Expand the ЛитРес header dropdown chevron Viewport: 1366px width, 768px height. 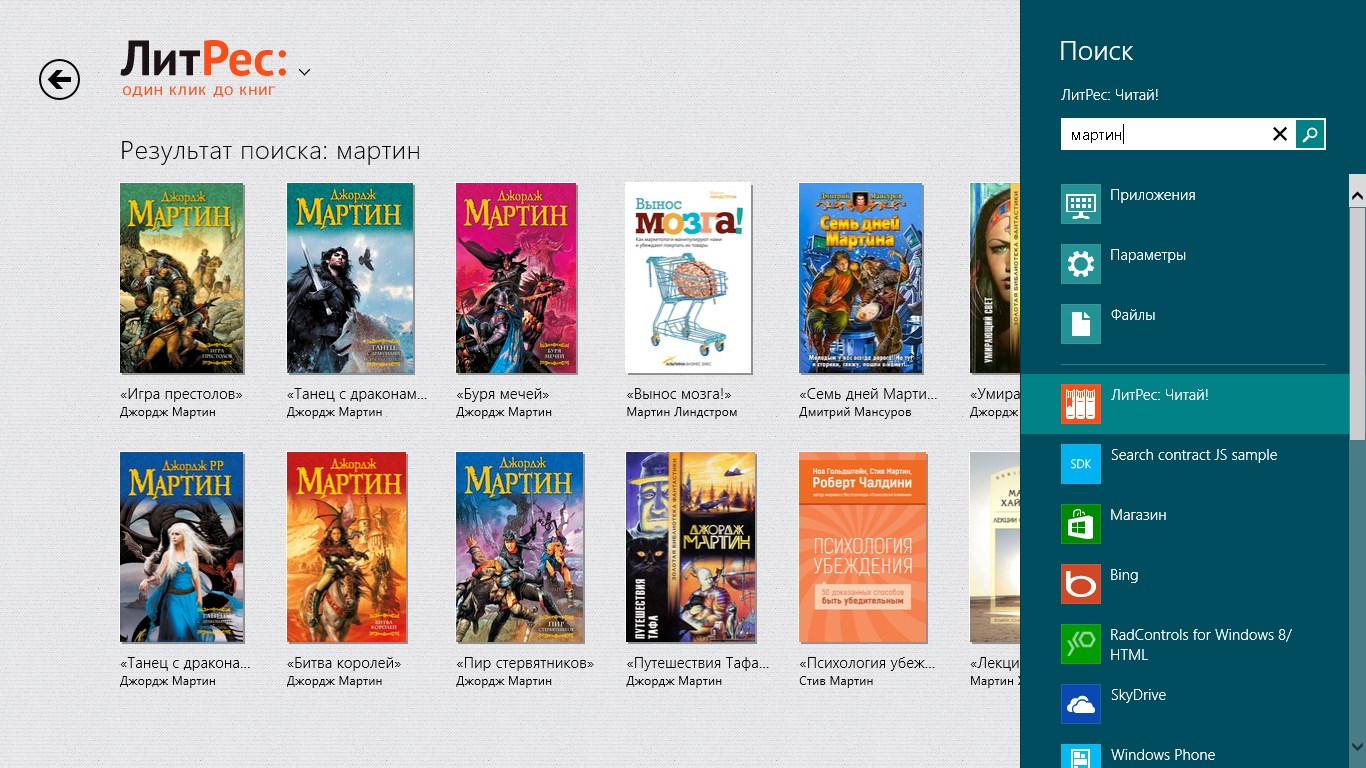304,72
